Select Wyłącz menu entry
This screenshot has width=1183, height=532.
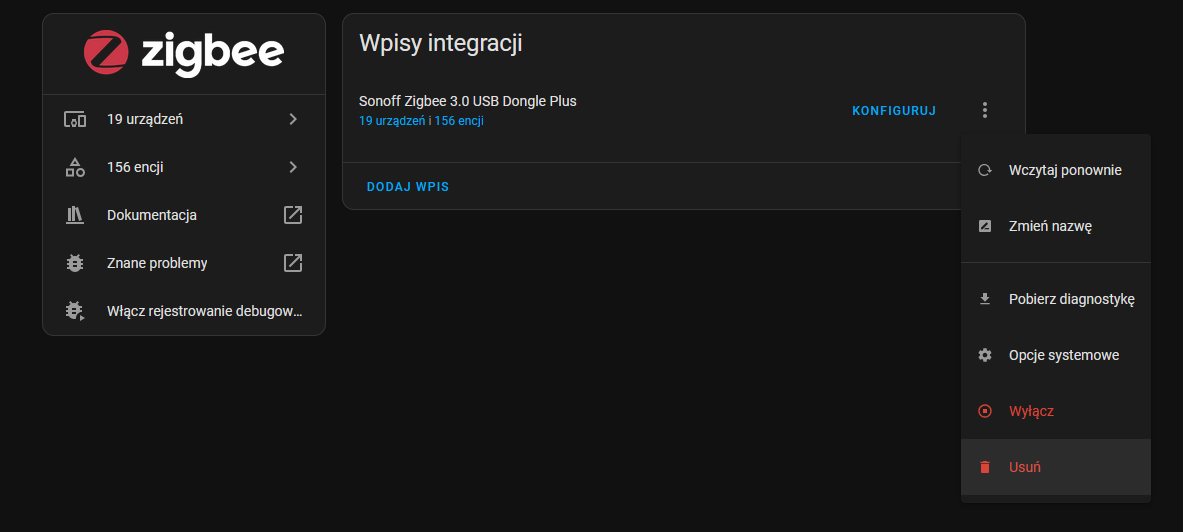1055,411
